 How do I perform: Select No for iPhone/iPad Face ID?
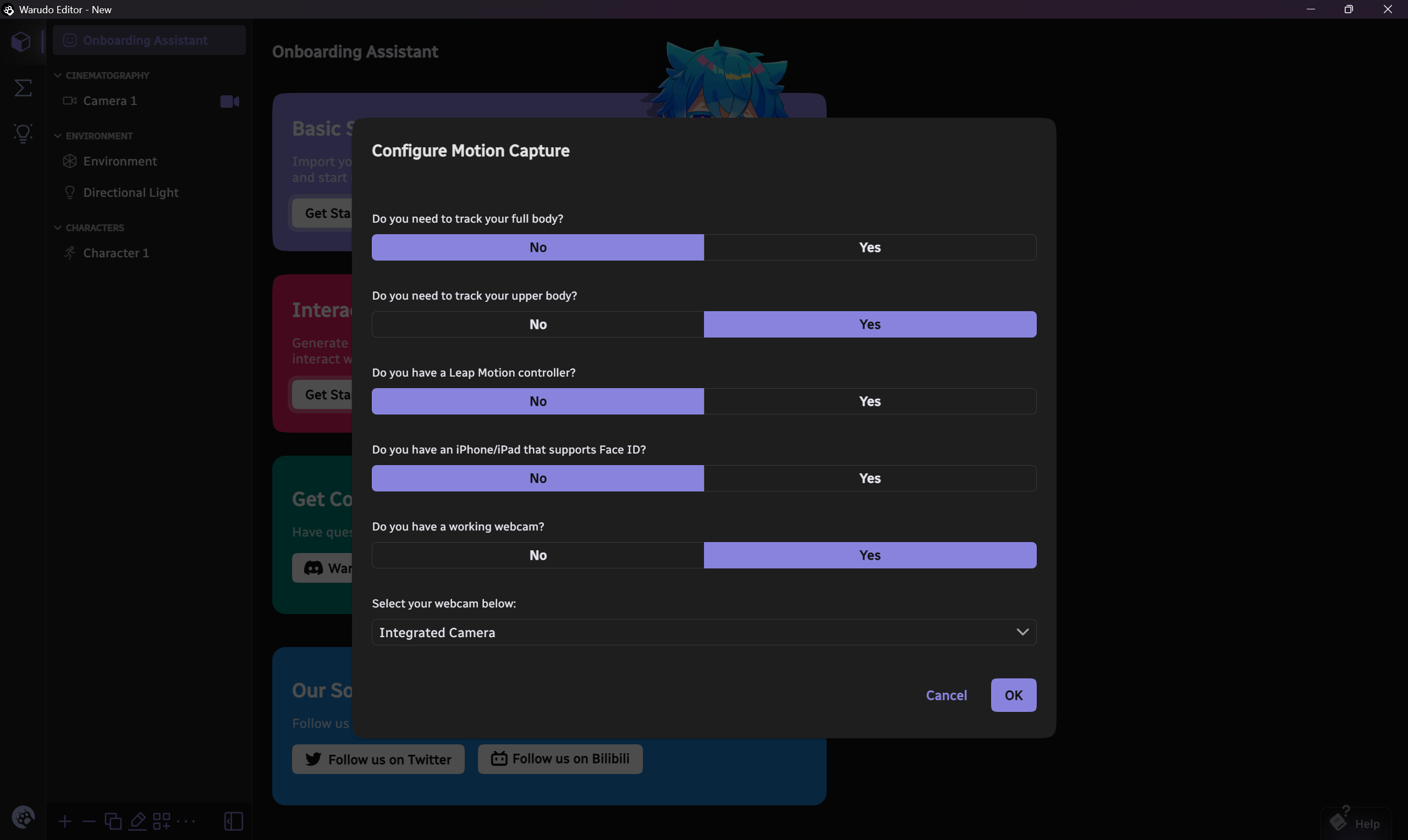(x=538, y=478)
